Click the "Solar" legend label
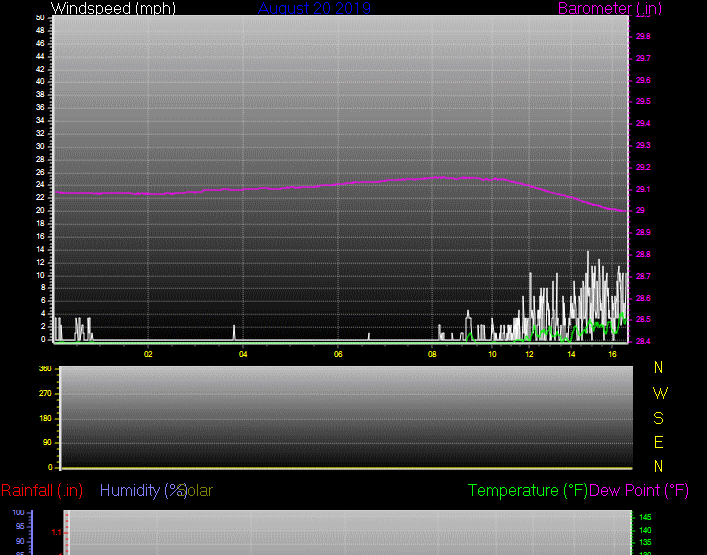This screenshot has height=555, width=707. (x=197, y=491)
